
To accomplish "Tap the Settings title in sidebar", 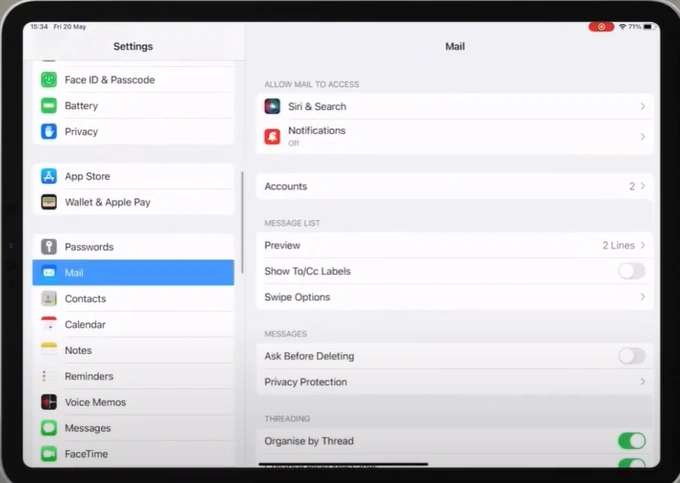I will tap(133, 46).
